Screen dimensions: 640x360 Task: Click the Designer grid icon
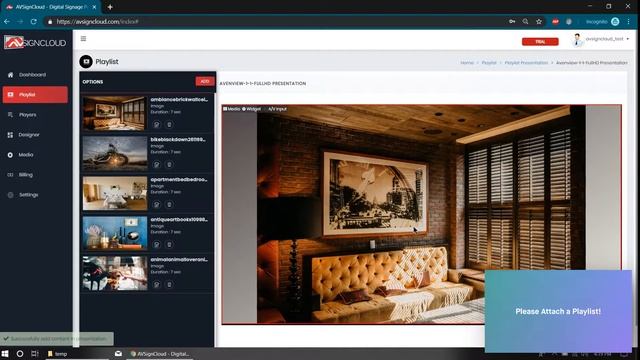(11, 135)
